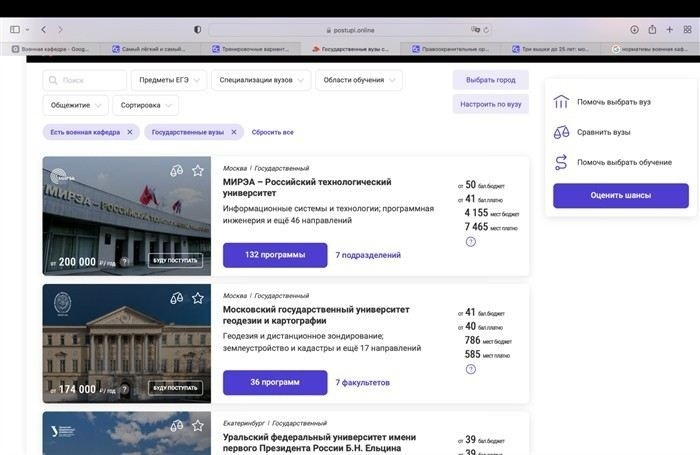The height and width of the screenshot is (455, 700).
Task: Click геодезии university building photo
Action: tap(126, 343)
